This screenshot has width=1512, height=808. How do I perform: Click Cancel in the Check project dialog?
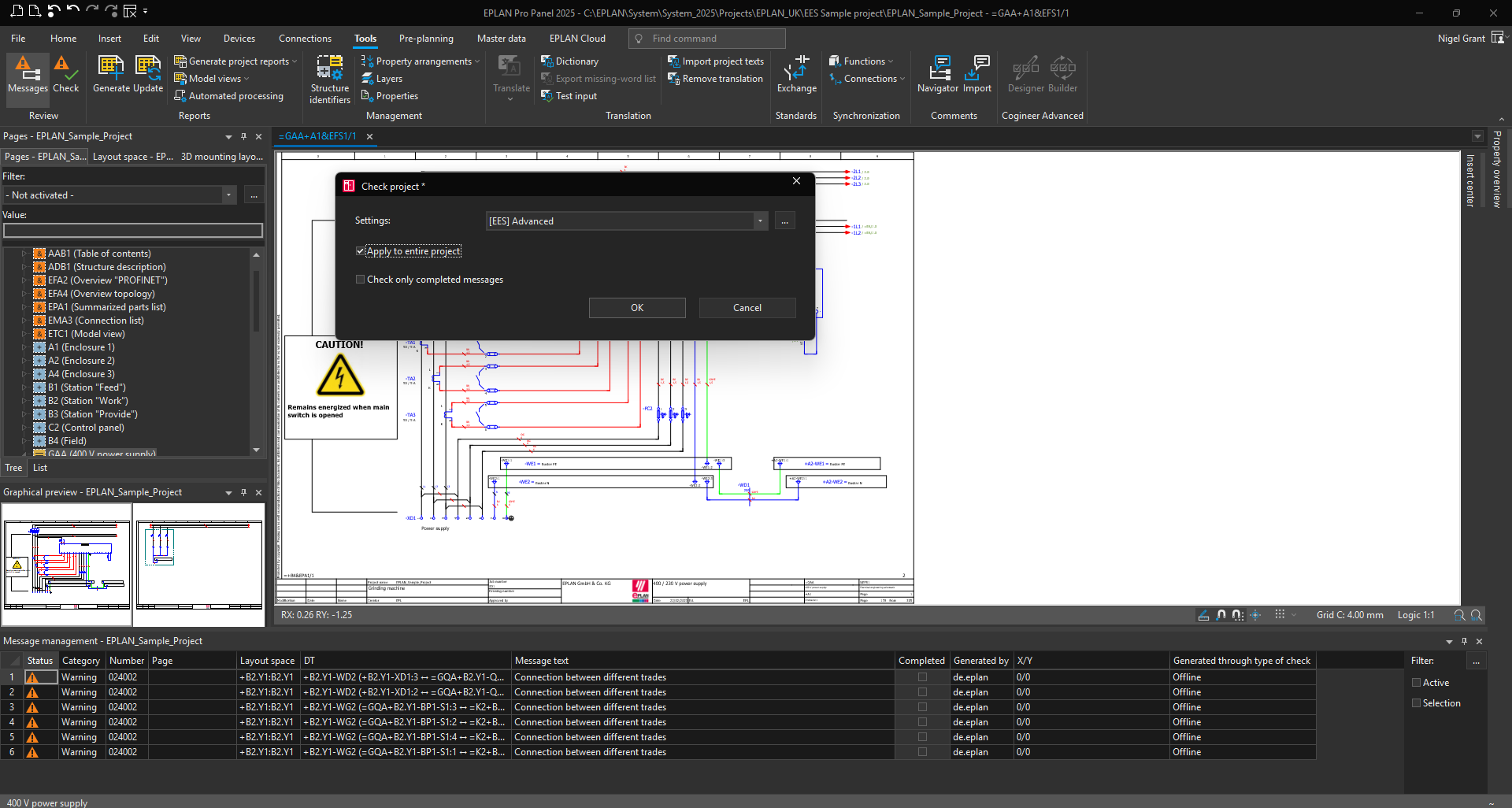click(747, 307)
